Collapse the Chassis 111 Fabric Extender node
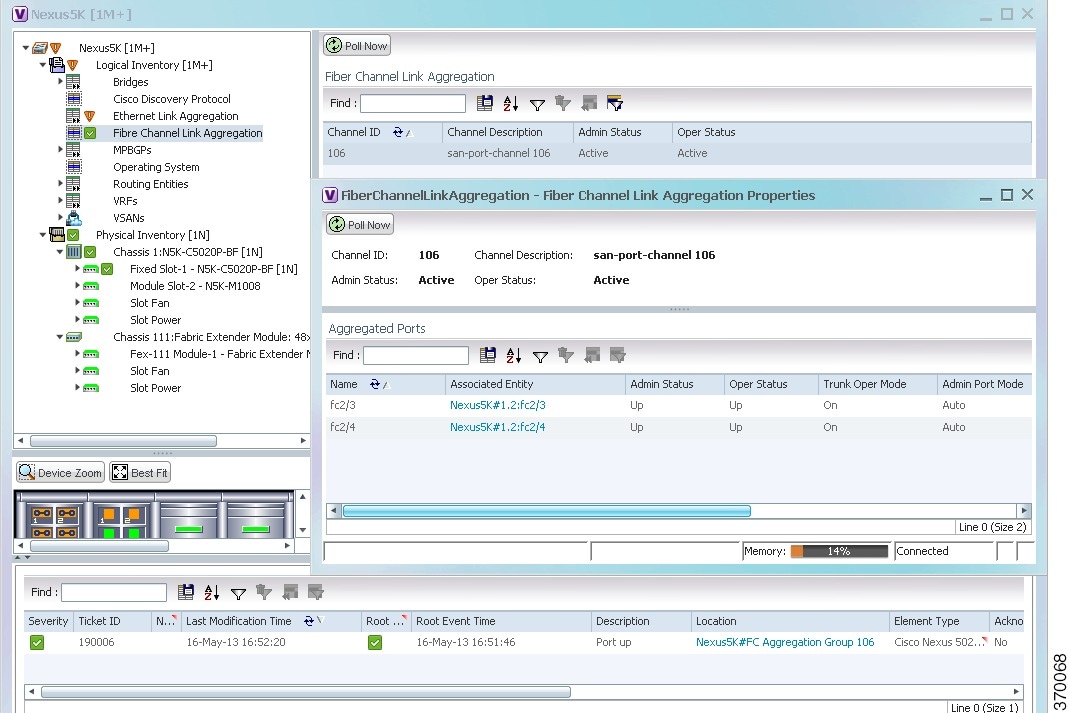This screenshot has width=1069, height=713. [x=60, y=337]
